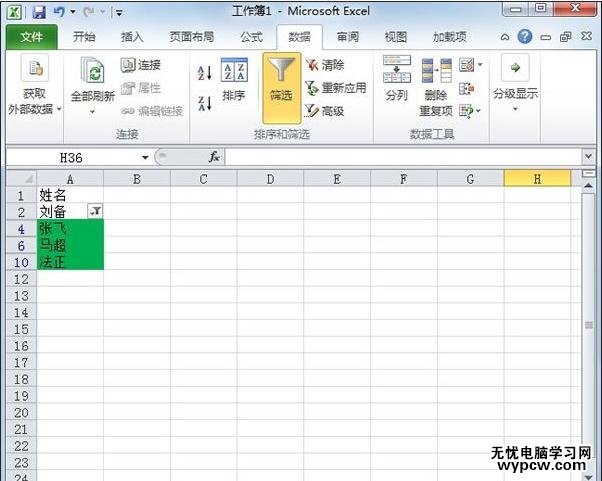Click the select-all corner triangle

point(22,179)
